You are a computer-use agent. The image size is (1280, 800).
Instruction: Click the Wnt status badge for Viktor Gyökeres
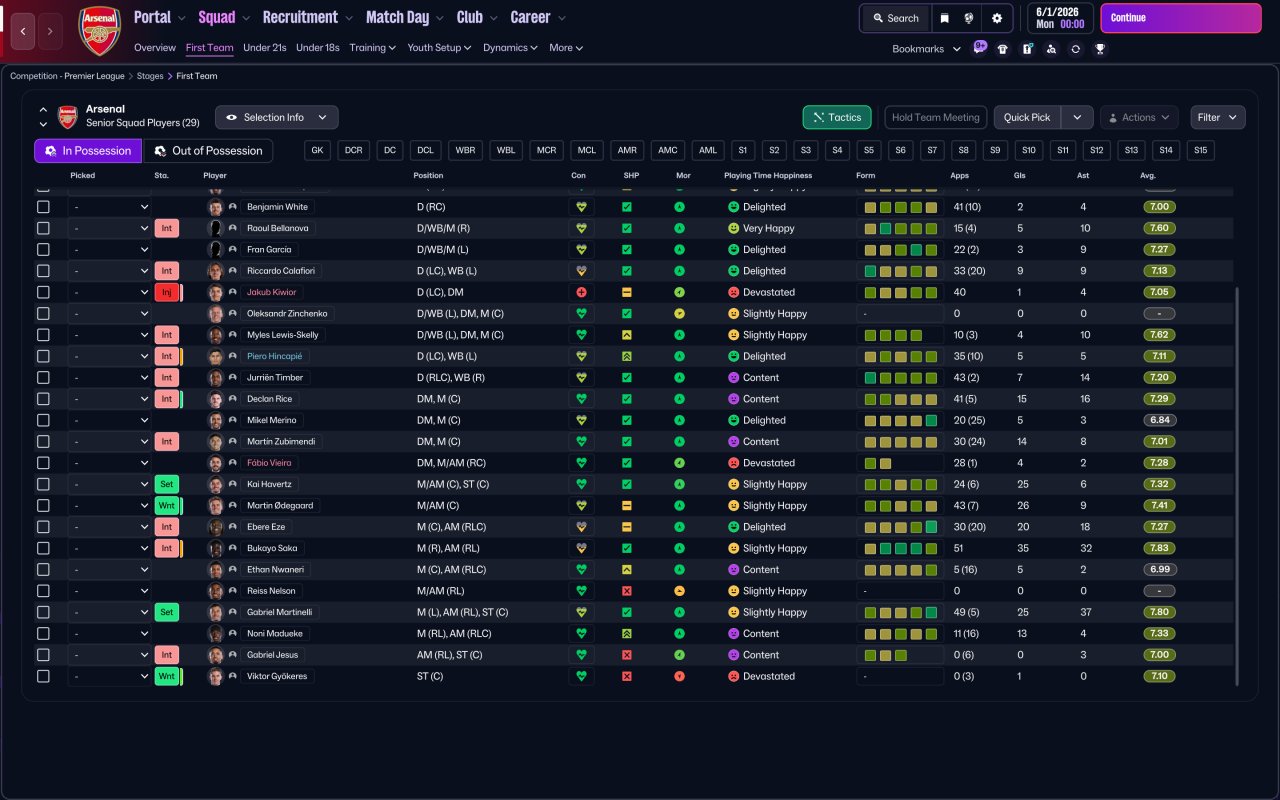point(166,676)
